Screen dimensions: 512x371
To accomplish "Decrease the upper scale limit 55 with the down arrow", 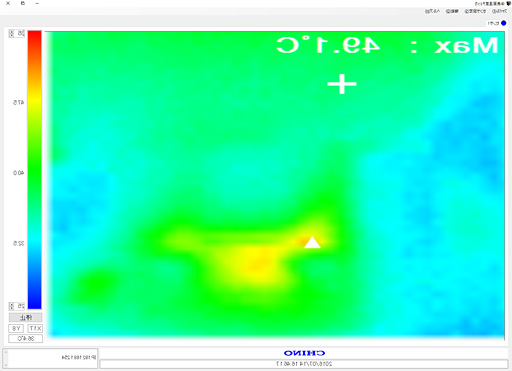I will pyautogui.click(x=11, y=35).
